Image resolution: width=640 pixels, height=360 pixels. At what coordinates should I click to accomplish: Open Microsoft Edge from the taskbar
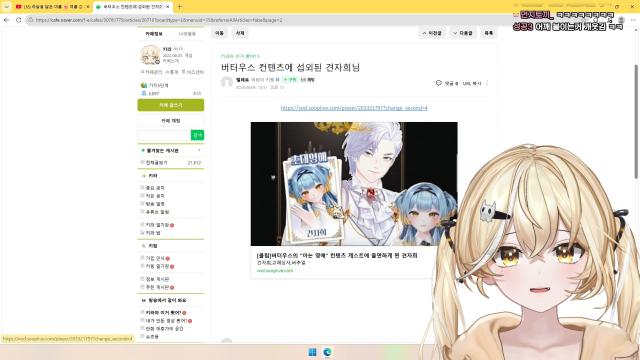[x=327, y=352]
